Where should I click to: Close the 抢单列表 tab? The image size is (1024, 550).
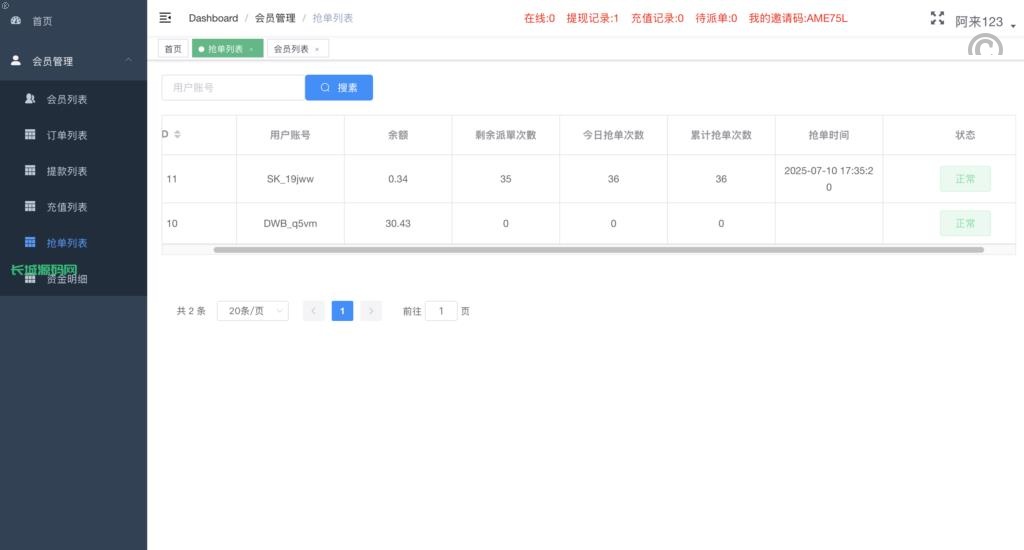pos(251,49)
